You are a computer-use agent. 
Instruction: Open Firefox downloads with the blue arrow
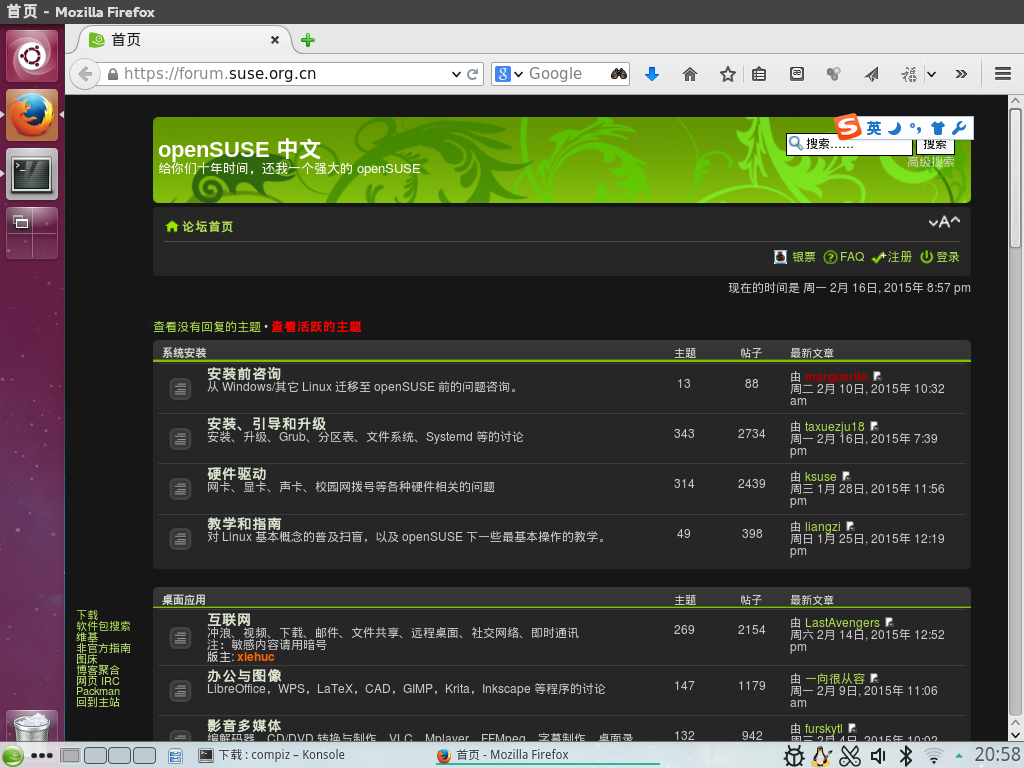coord(652,74)
